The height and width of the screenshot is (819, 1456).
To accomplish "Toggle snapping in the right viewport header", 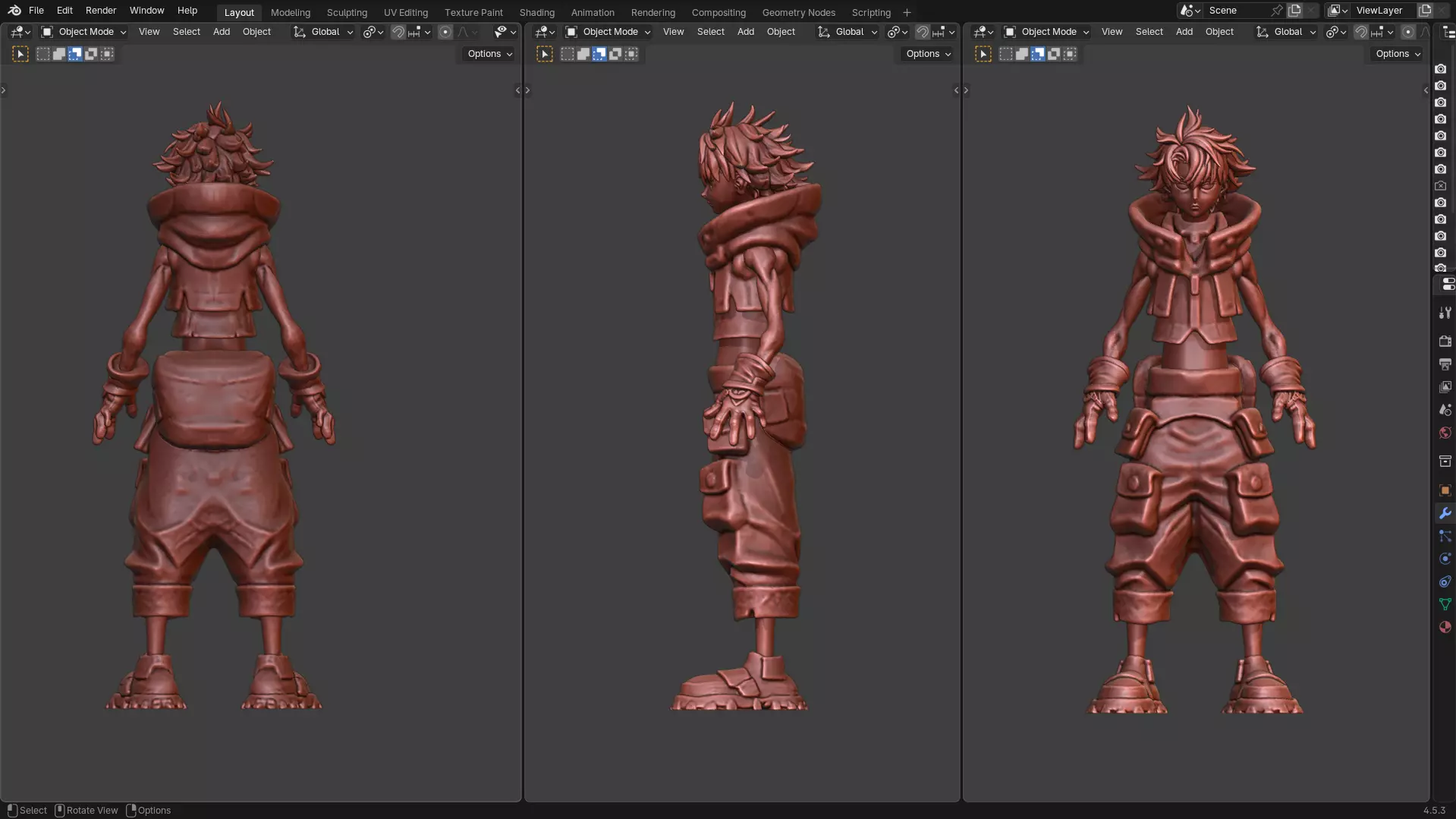I will coord(1361,32).
